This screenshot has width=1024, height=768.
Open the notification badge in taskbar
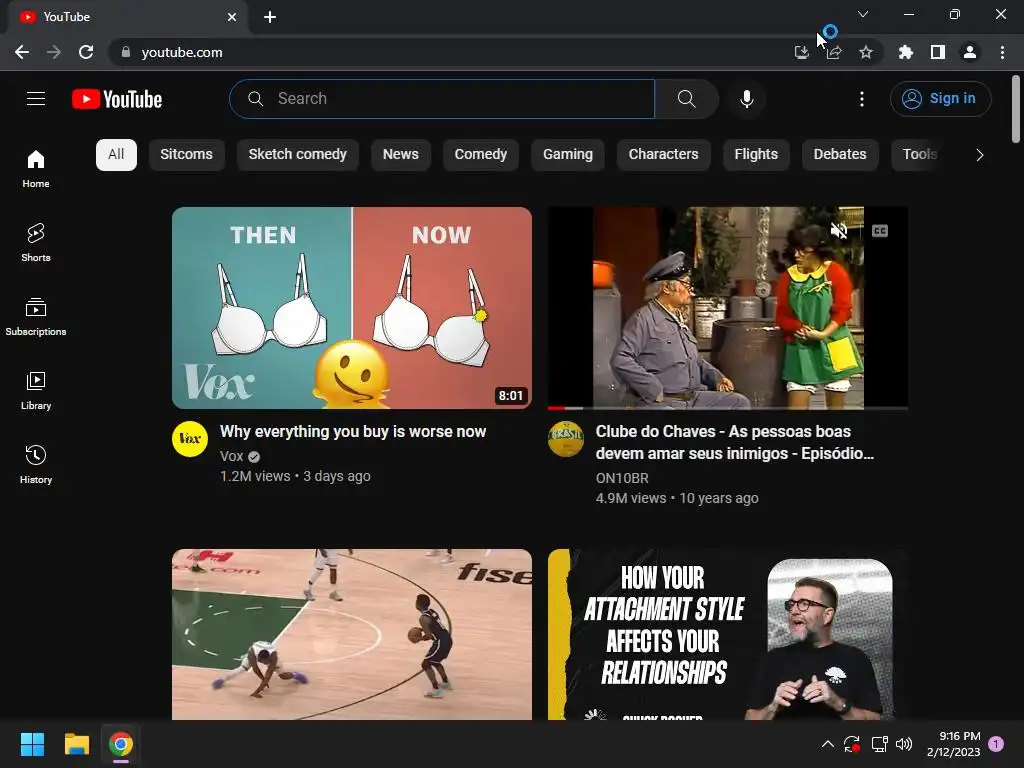click(x=996, y=744)
